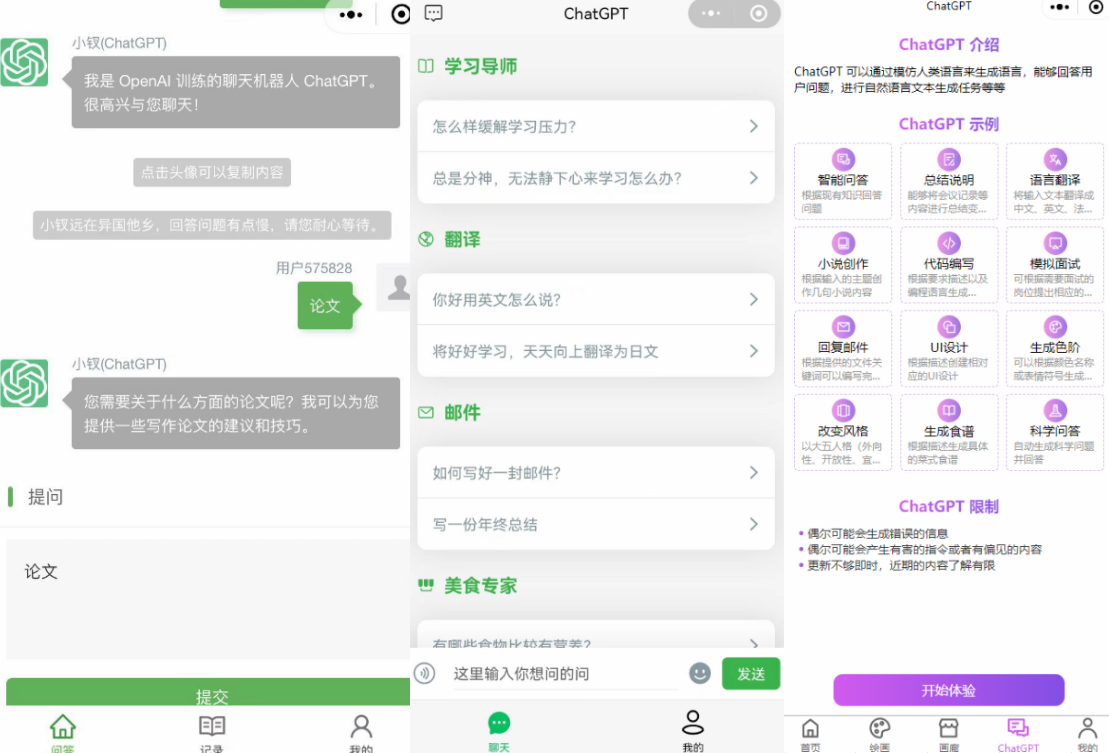Open the UI设计 example card

coord(948,348)
